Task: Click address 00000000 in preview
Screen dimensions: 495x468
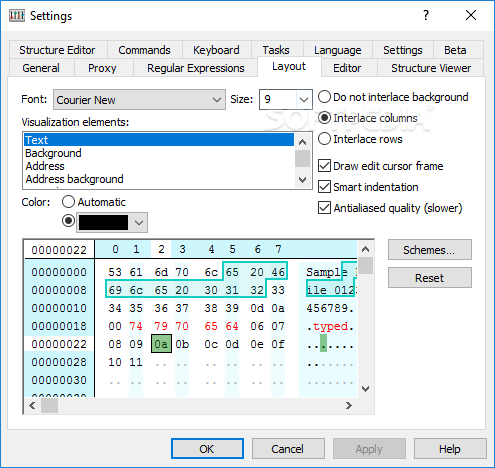Action: (59, 272)
